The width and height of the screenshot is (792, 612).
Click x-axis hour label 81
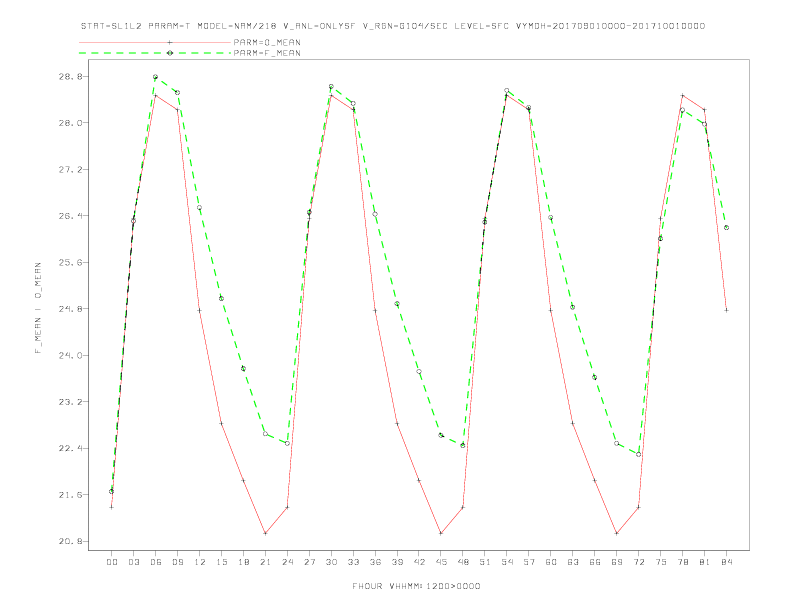tap(705, 562)
